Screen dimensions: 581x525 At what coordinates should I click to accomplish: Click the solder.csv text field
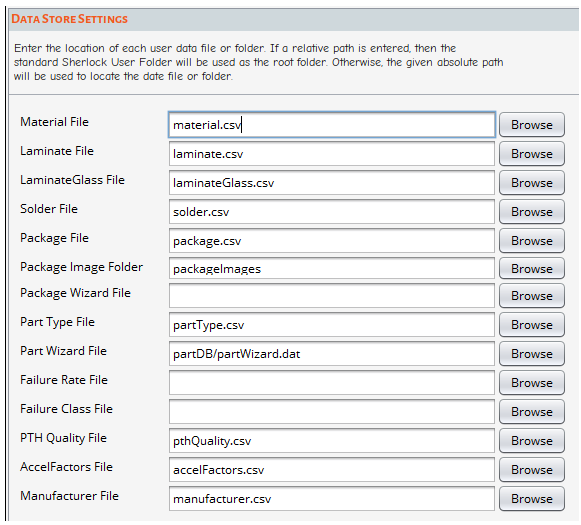(x=332, y=212)
